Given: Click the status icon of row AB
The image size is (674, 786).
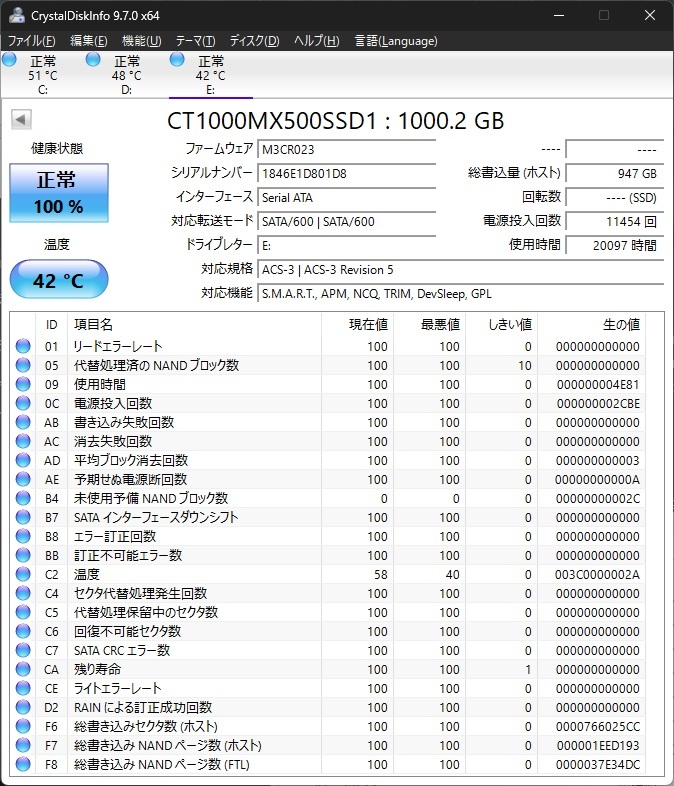Looking at the screenshot, I should coord(23,422).
